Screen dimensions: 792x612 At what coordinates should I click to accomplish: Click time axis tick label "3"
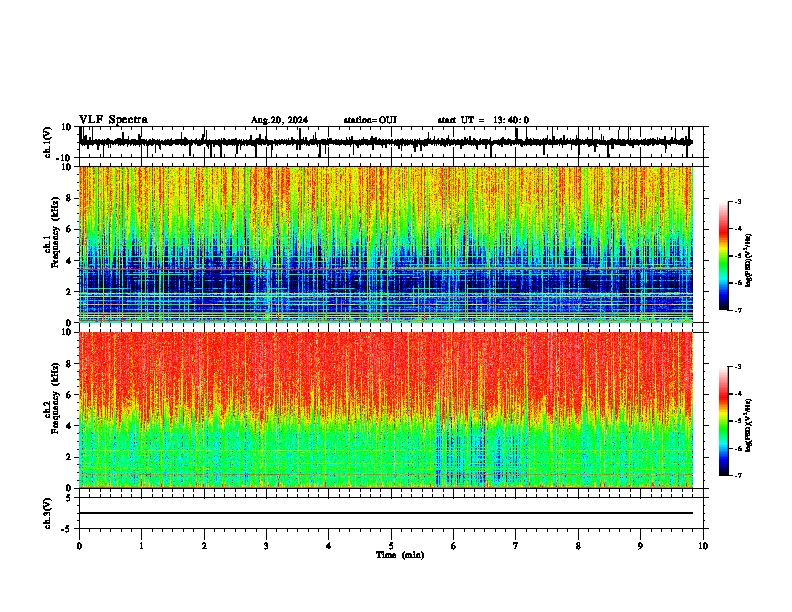tap(266, 546)
